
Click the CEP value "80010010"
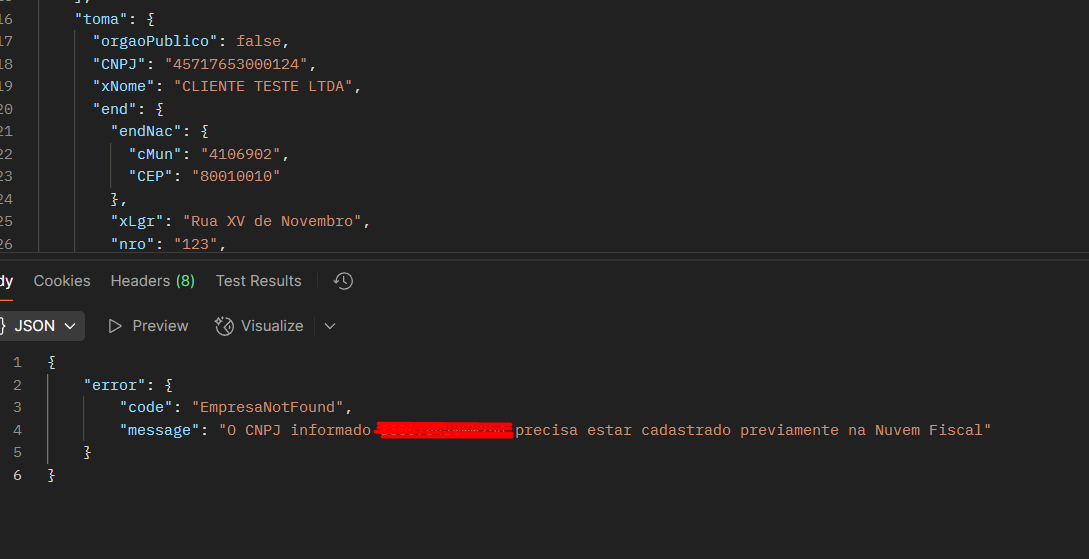pos(236,176)
